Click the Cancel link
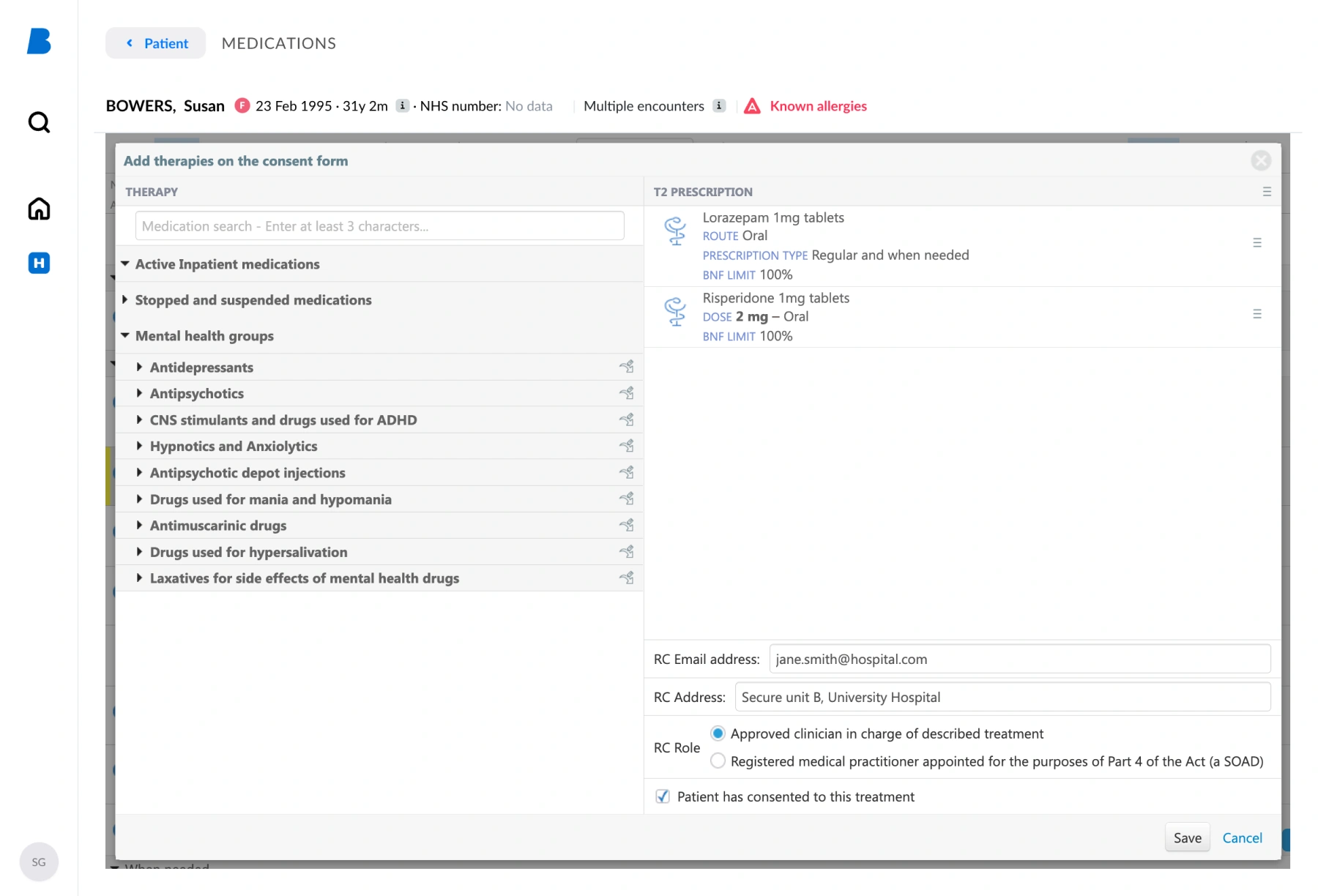 [1242, 838]
